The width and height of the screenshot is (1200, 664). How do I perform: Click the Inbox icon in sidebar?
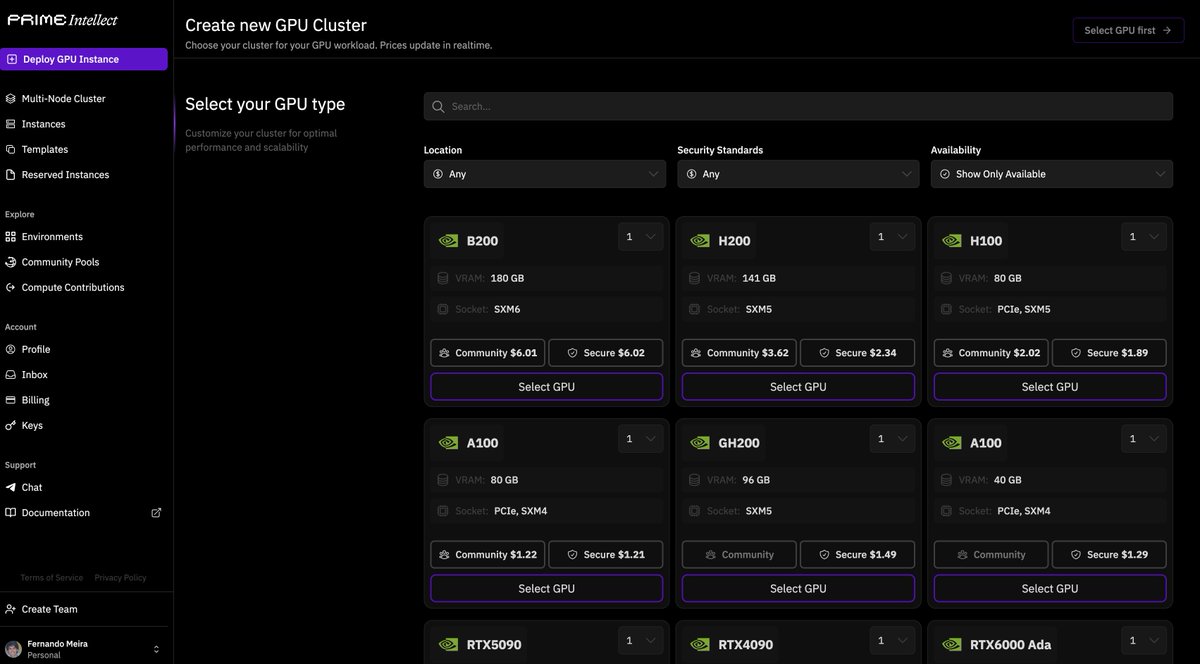(11, 374)
